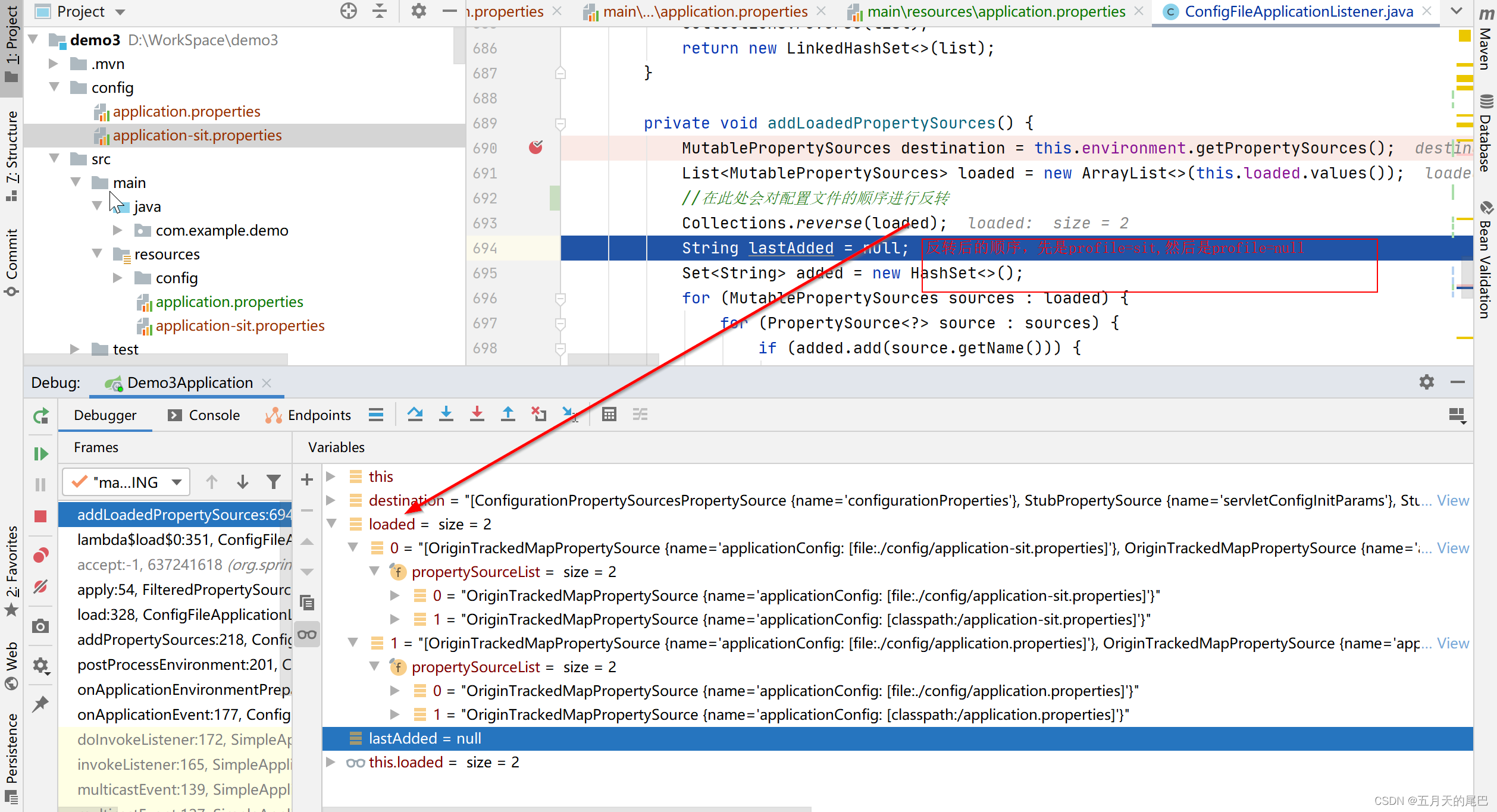Viewport: 1497px width, 812px height.
Task: Click the red Stop debugging icon
Action: tap(40, 516)
